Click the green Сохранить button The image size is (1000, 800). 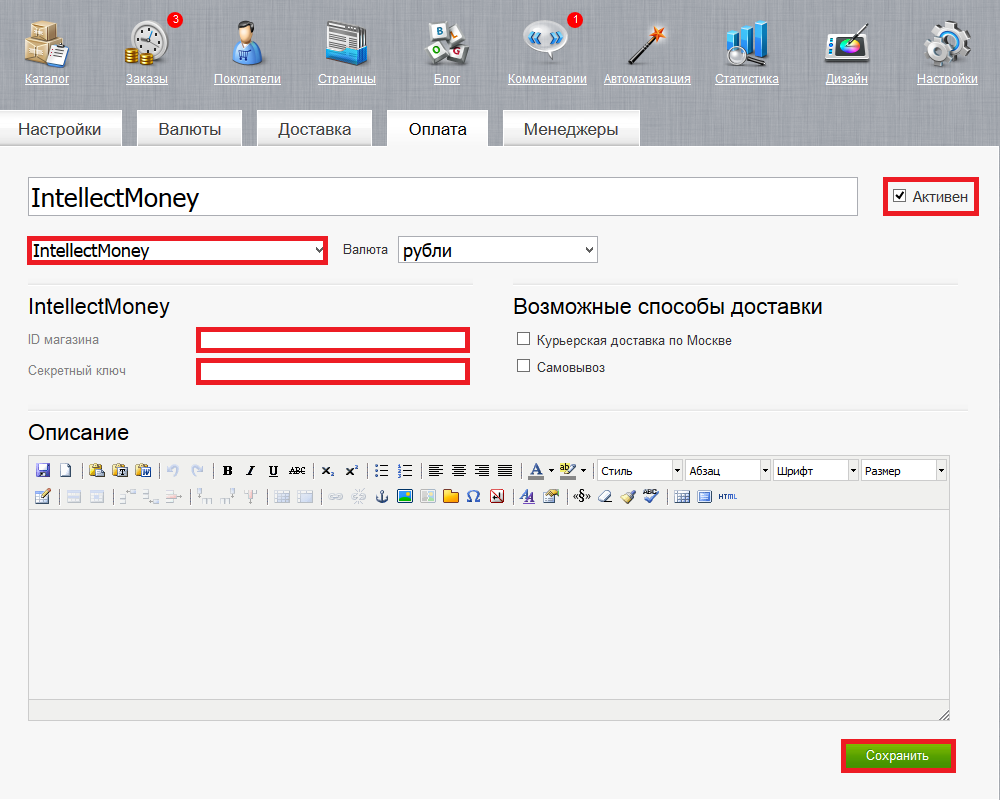(x=897, y=756)
